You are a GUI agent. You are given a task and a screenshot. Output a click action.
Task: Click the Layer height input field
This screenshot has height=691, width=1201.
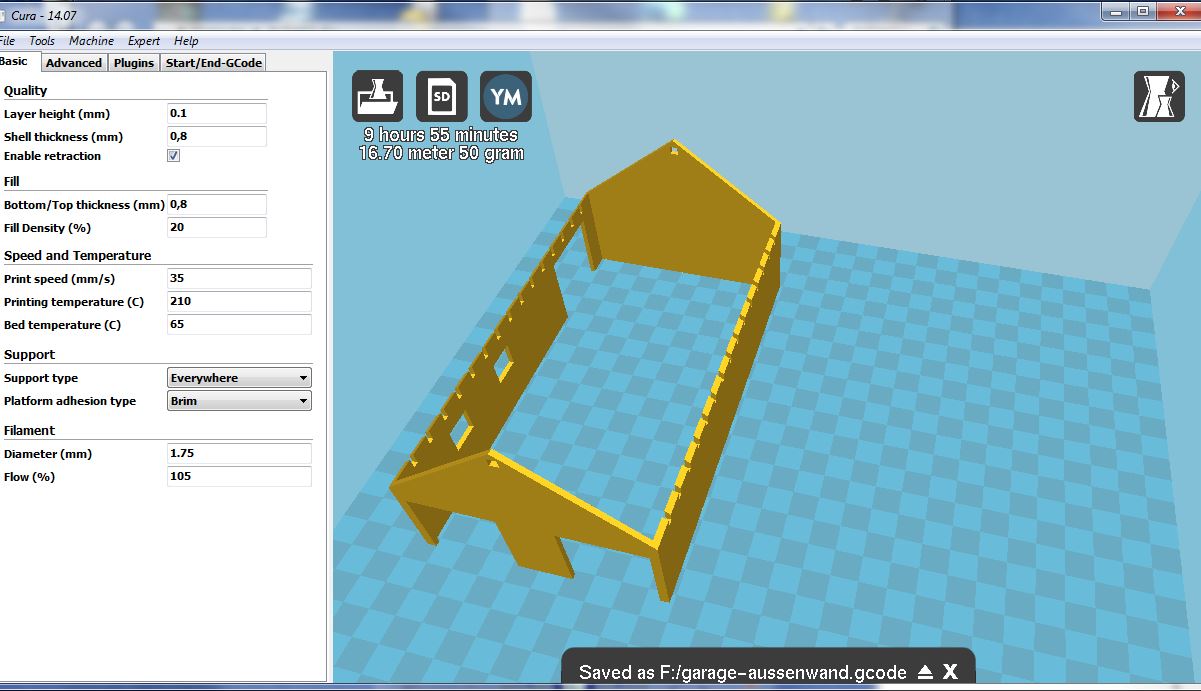(217, 114)
